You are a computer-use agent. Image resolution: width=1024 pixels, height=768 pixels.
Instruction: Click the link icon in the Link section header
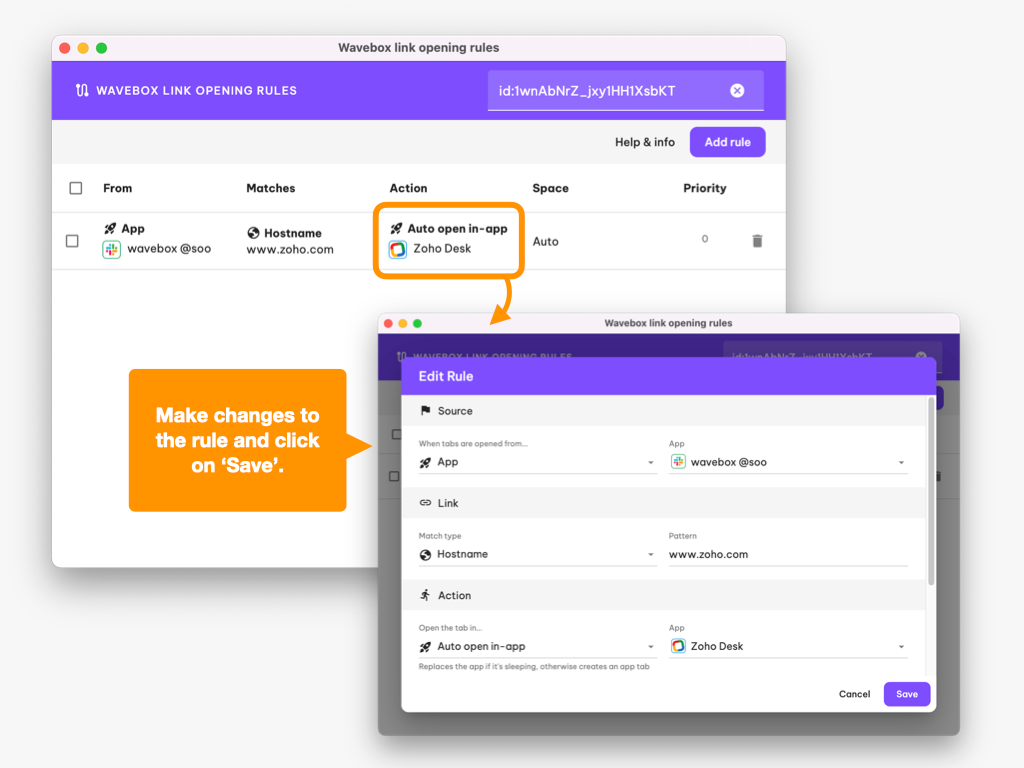425,503
